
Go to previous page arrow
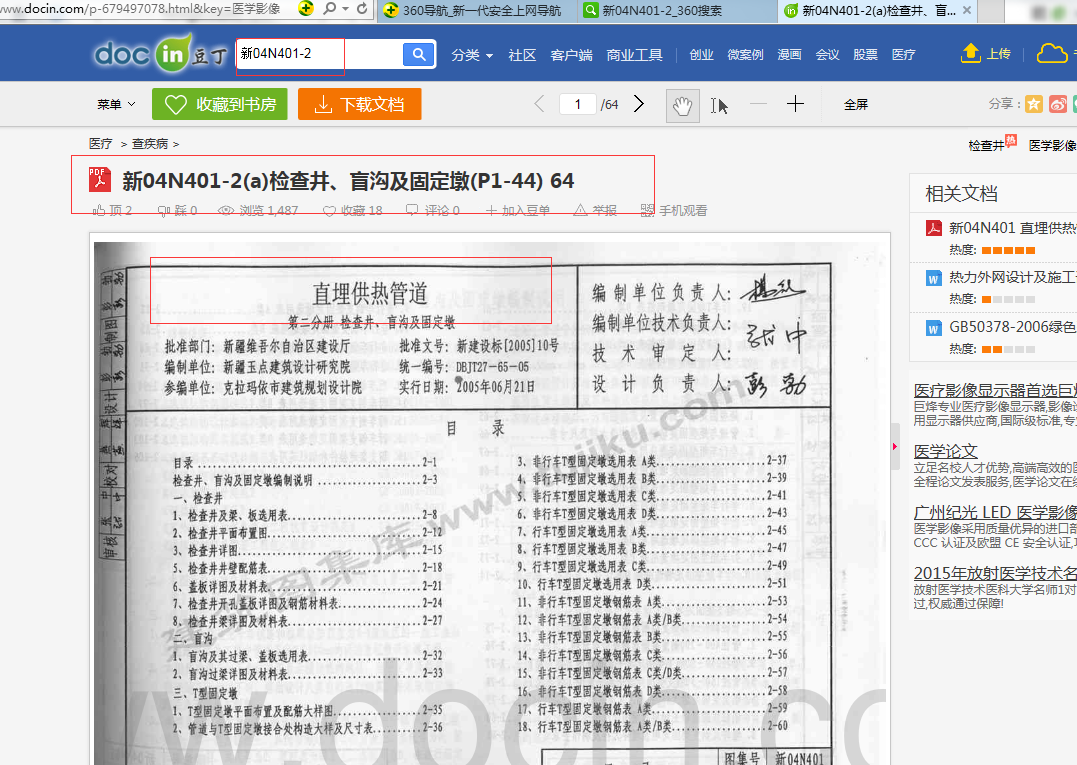tap(539, 104)
